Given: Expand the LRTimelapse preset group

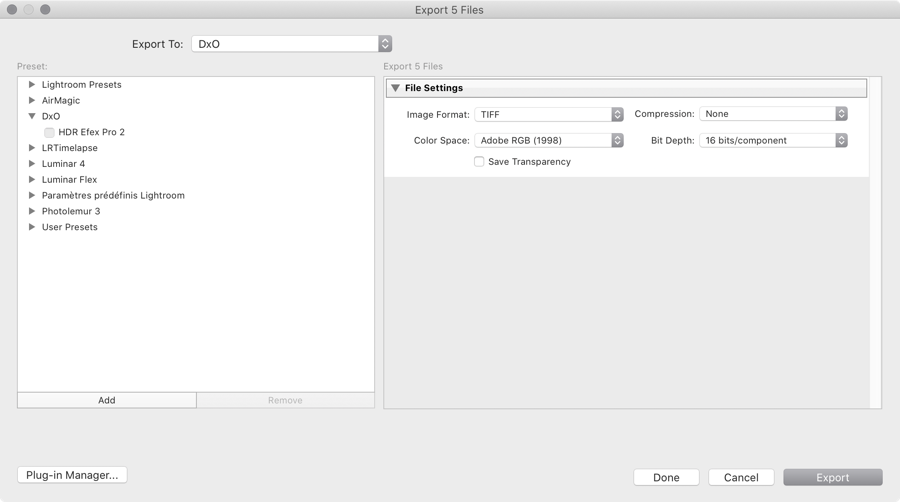Looking at the screenshot, I should tap(32, 147).
